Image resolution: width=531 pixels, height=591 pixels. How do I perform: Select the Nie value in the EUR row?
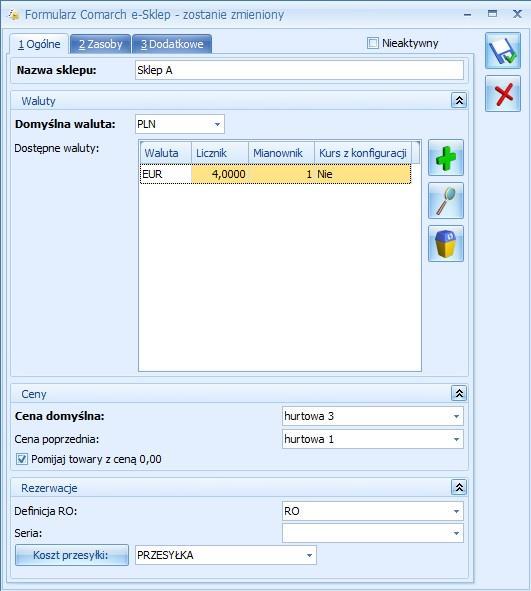point(363,174)
